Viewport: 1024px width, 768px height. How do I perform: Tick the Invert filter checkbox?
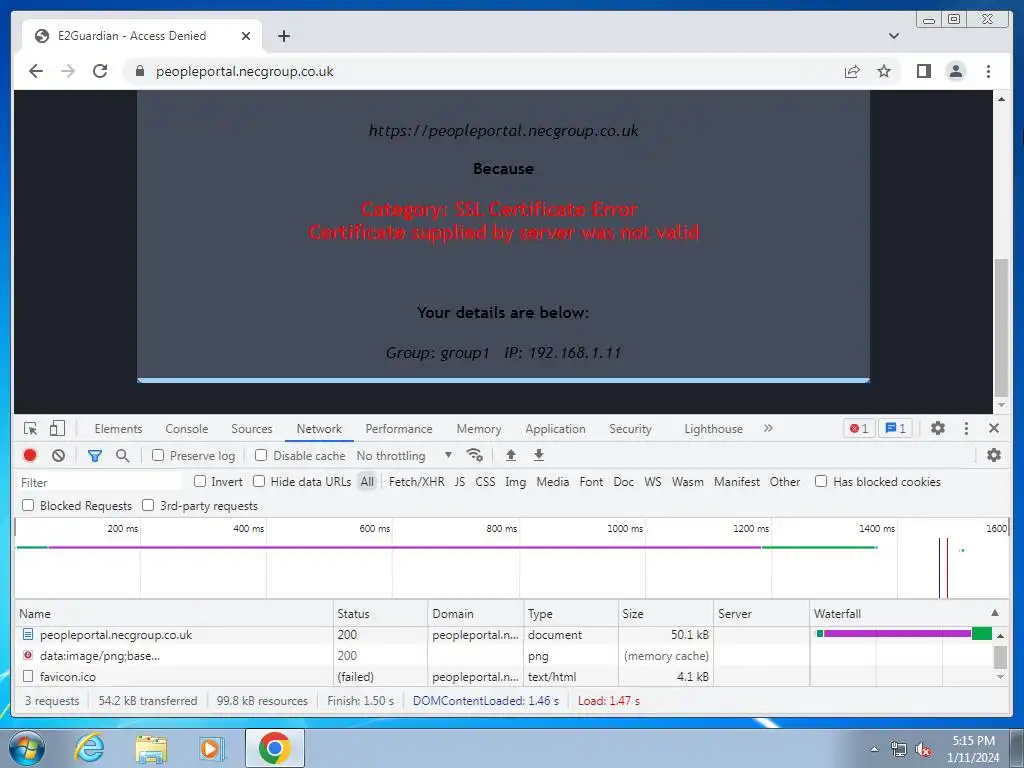pos(200,481)
